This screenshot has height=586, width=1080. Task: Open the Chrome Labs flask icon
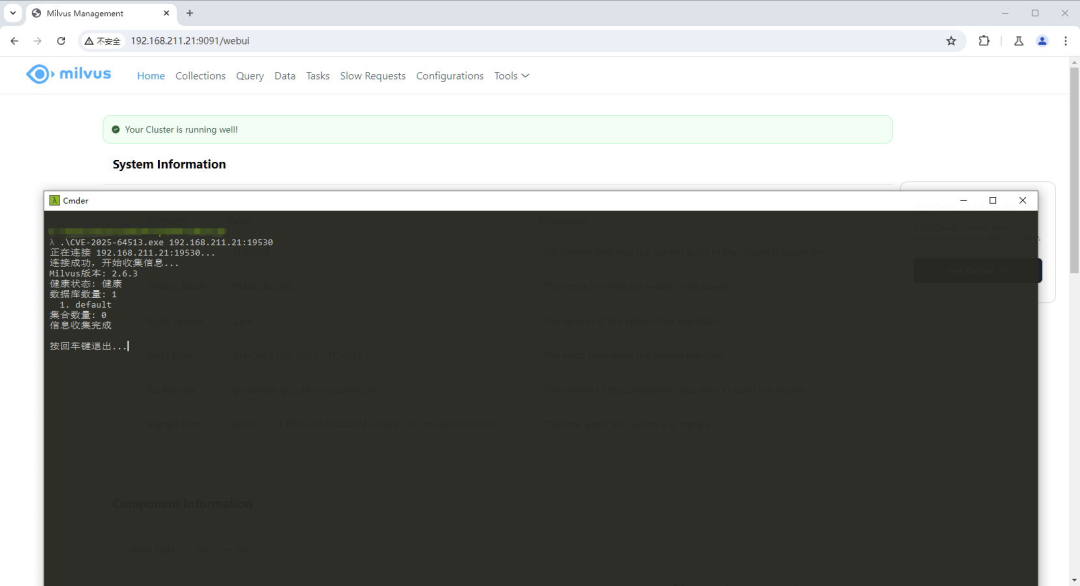pos(1018,41)
